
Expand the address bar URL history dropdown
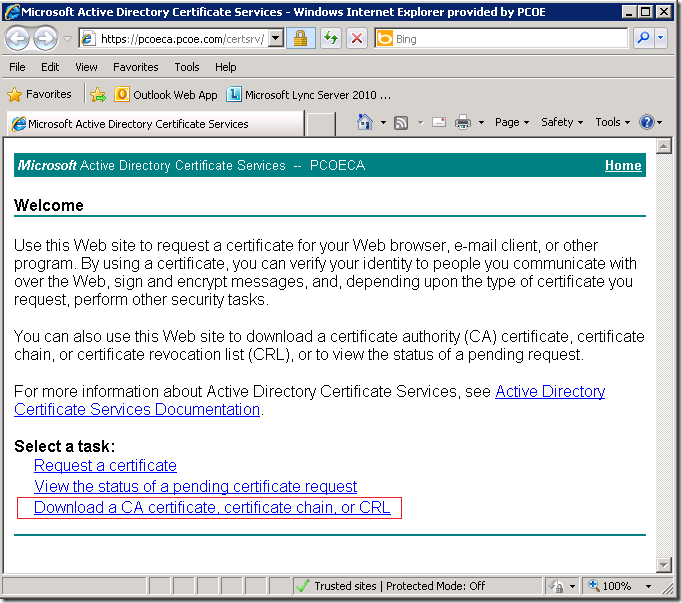[x=275, y=39]
